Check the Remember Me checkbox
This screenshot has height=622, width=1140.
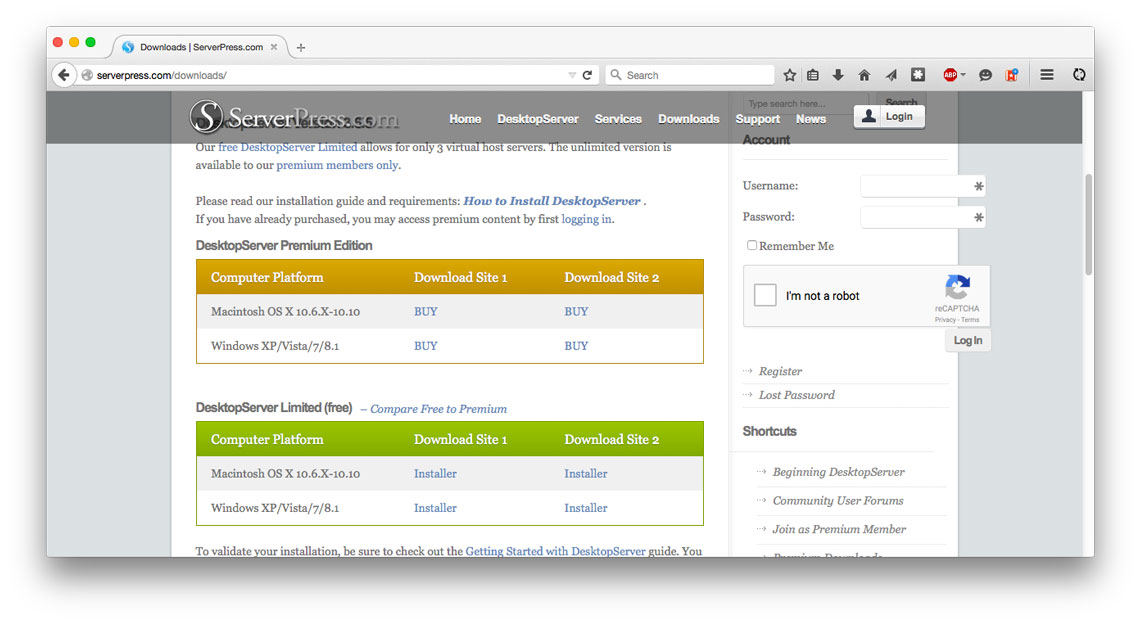tap(752, 246)
